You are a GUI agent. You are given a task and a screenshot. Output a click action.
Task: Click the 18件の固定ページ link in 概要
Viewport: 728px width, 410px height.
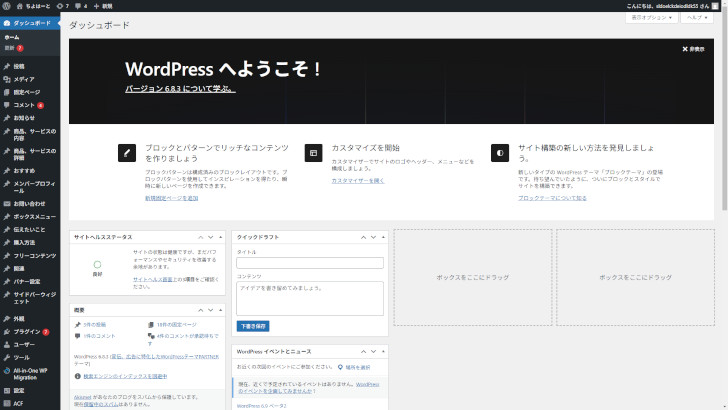(176, 325)
